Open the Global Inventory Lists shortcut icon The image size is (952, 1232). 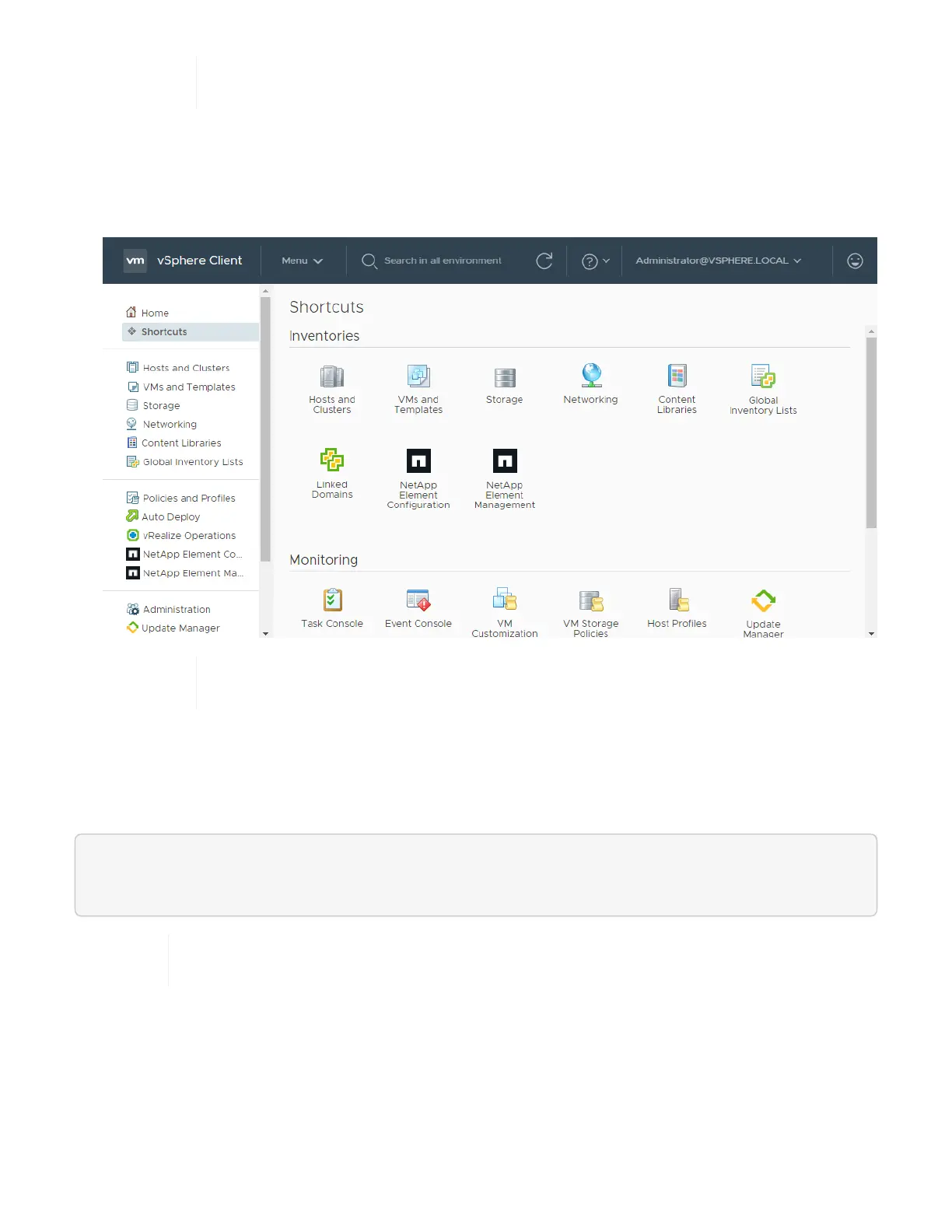tap(763, 376)
